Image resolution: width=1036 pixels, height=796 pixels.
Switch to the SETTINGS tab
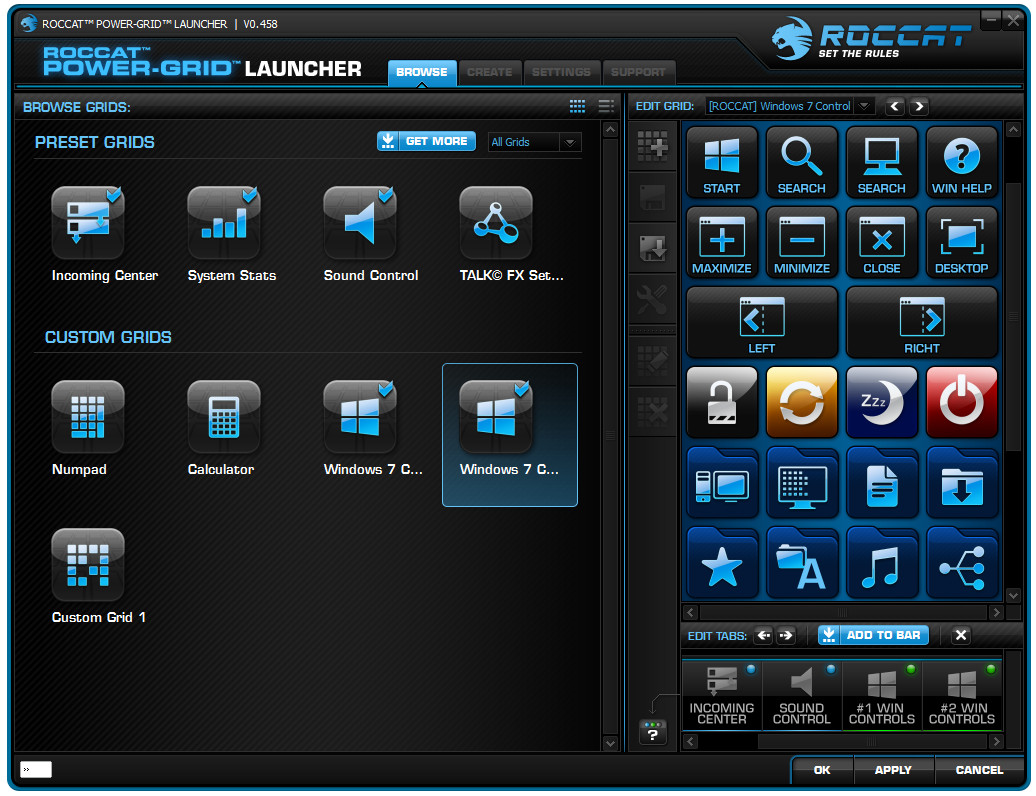(562, 72)
